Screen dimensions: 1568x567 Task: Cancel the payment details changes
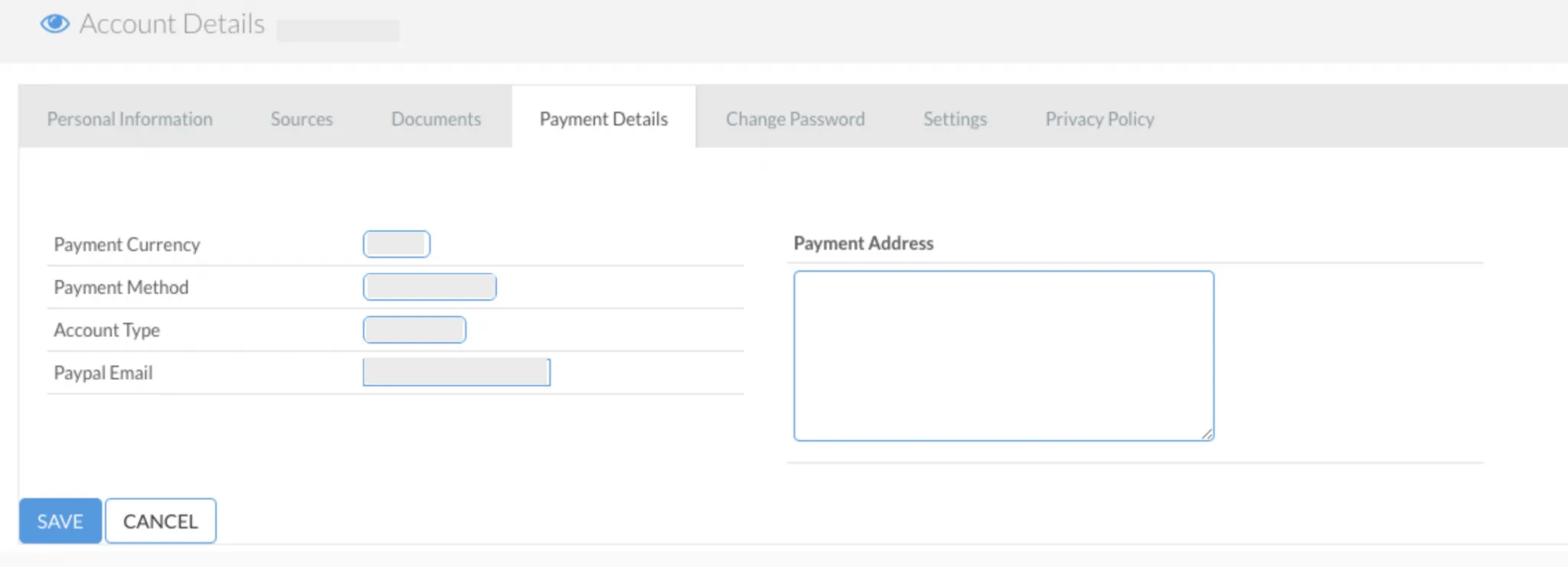pos(161,521)
